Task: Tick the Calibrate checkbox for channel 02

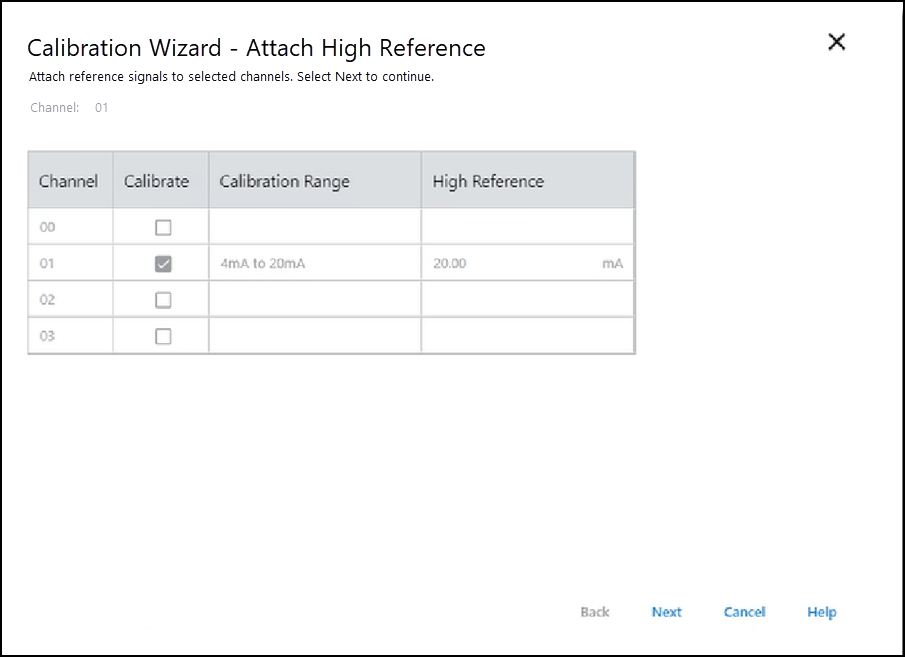Action: (x=163, y=300)
